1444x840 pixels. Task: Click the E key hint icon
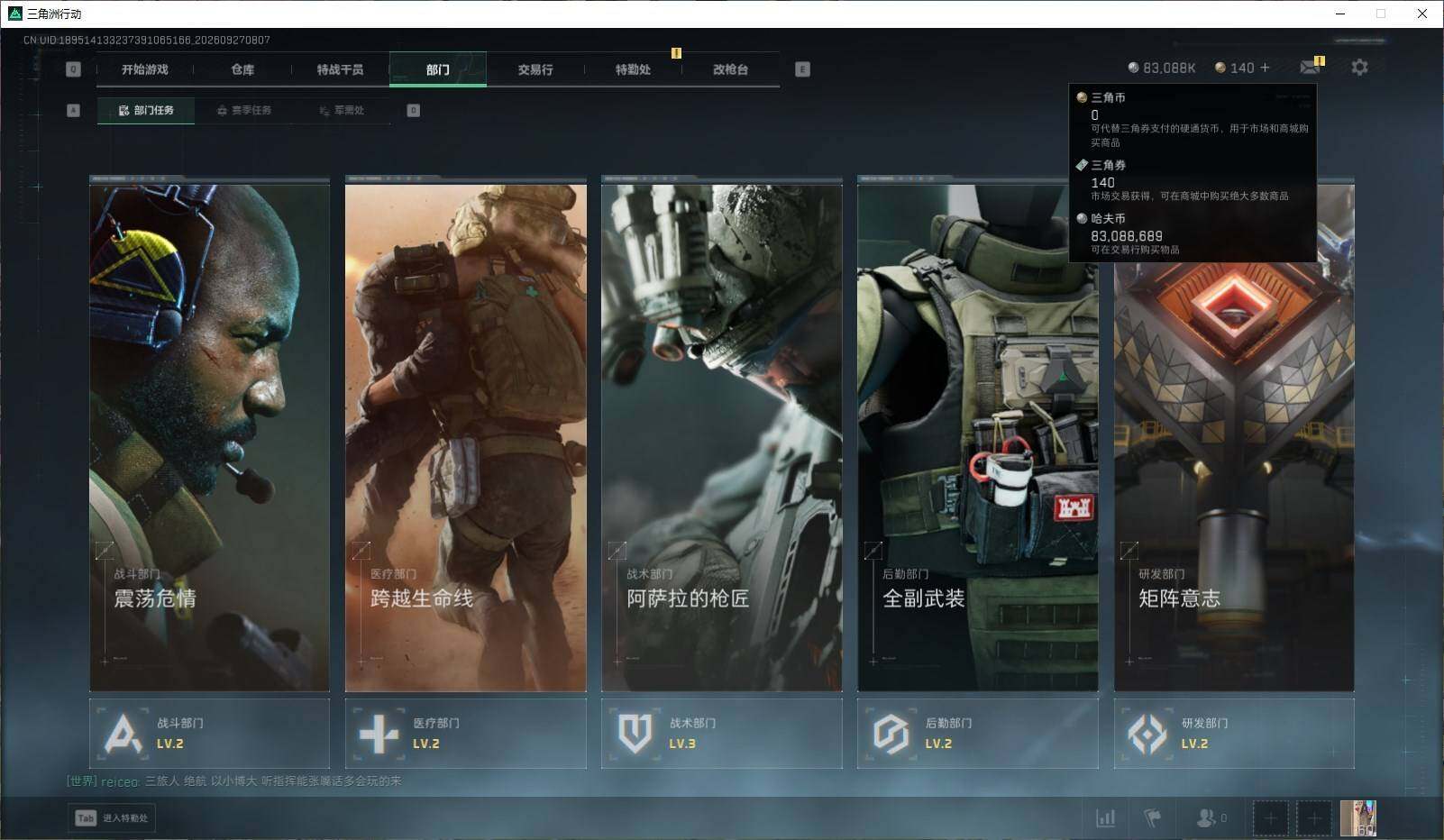802,69
